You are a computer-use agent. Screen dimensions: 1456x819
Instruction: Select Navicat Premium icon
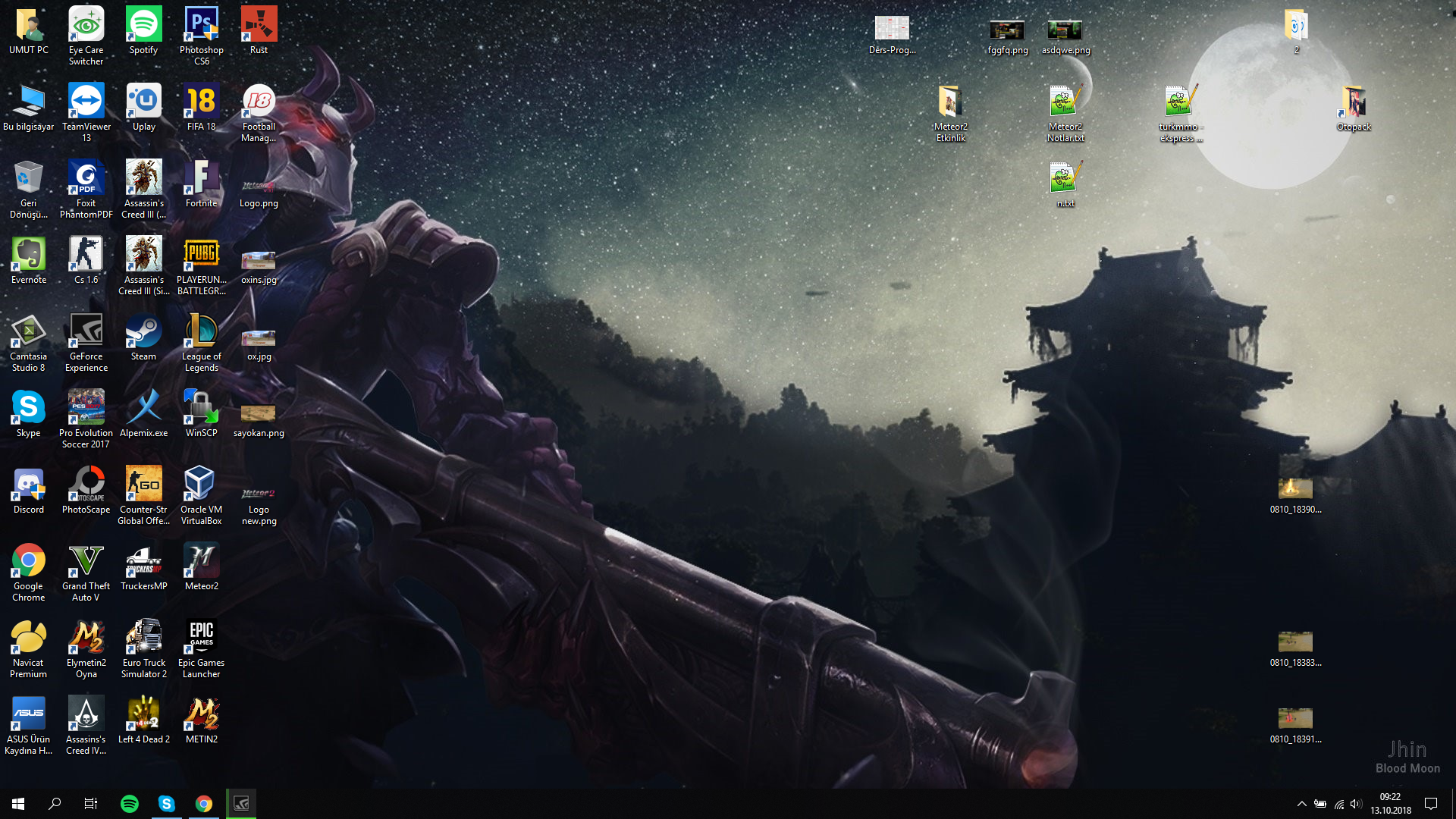point(29,648)
